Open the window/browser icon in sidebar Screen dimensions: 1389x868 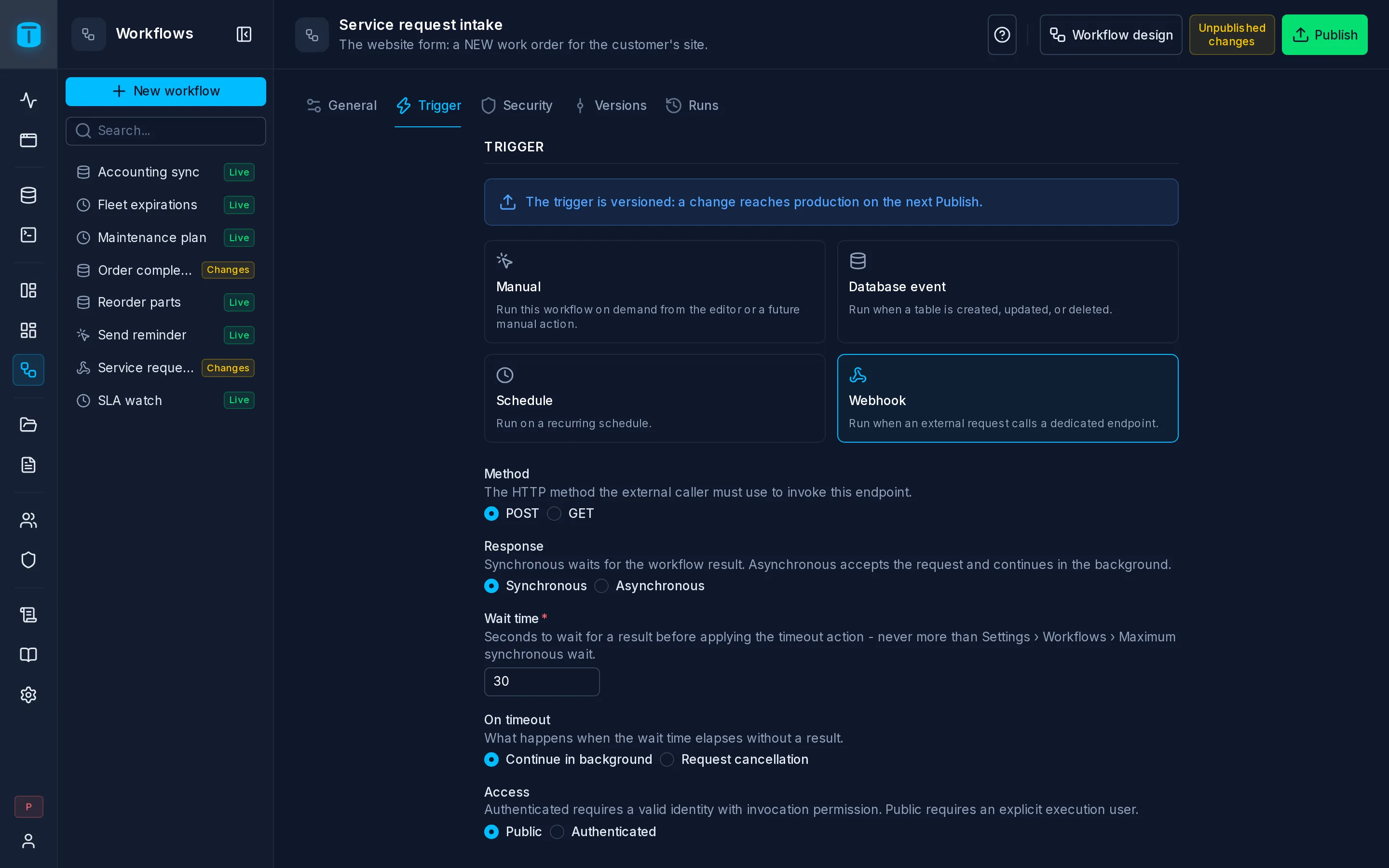tap(28, 140)
